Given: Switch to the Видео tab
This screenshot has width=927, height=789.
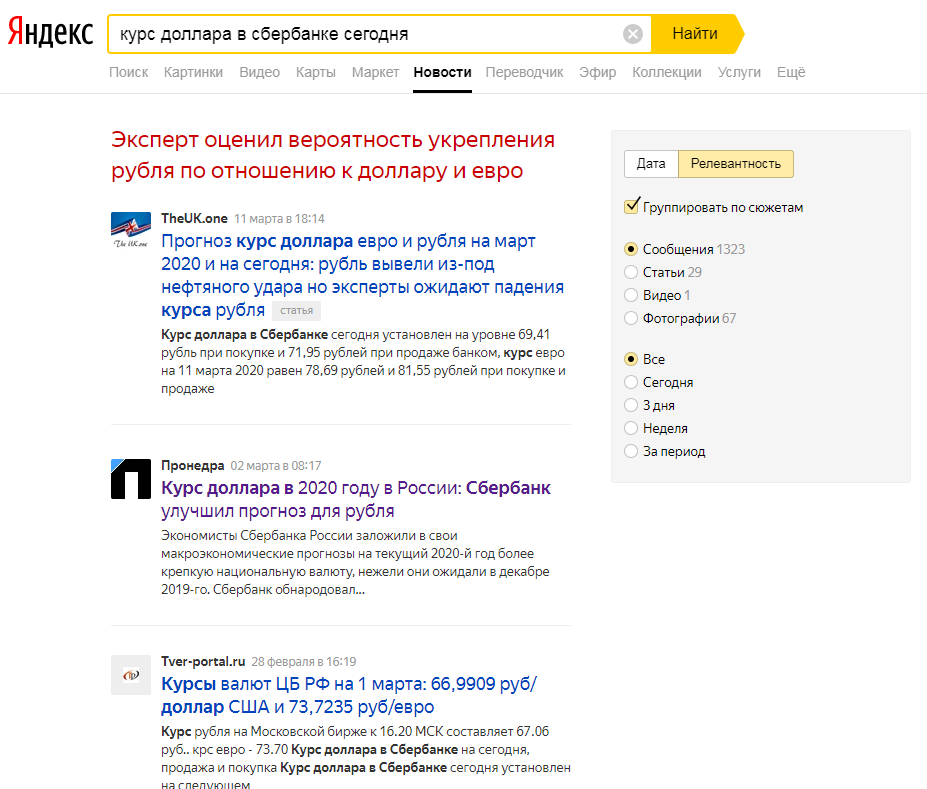Looking at the screenshot, I should [260, 72].
